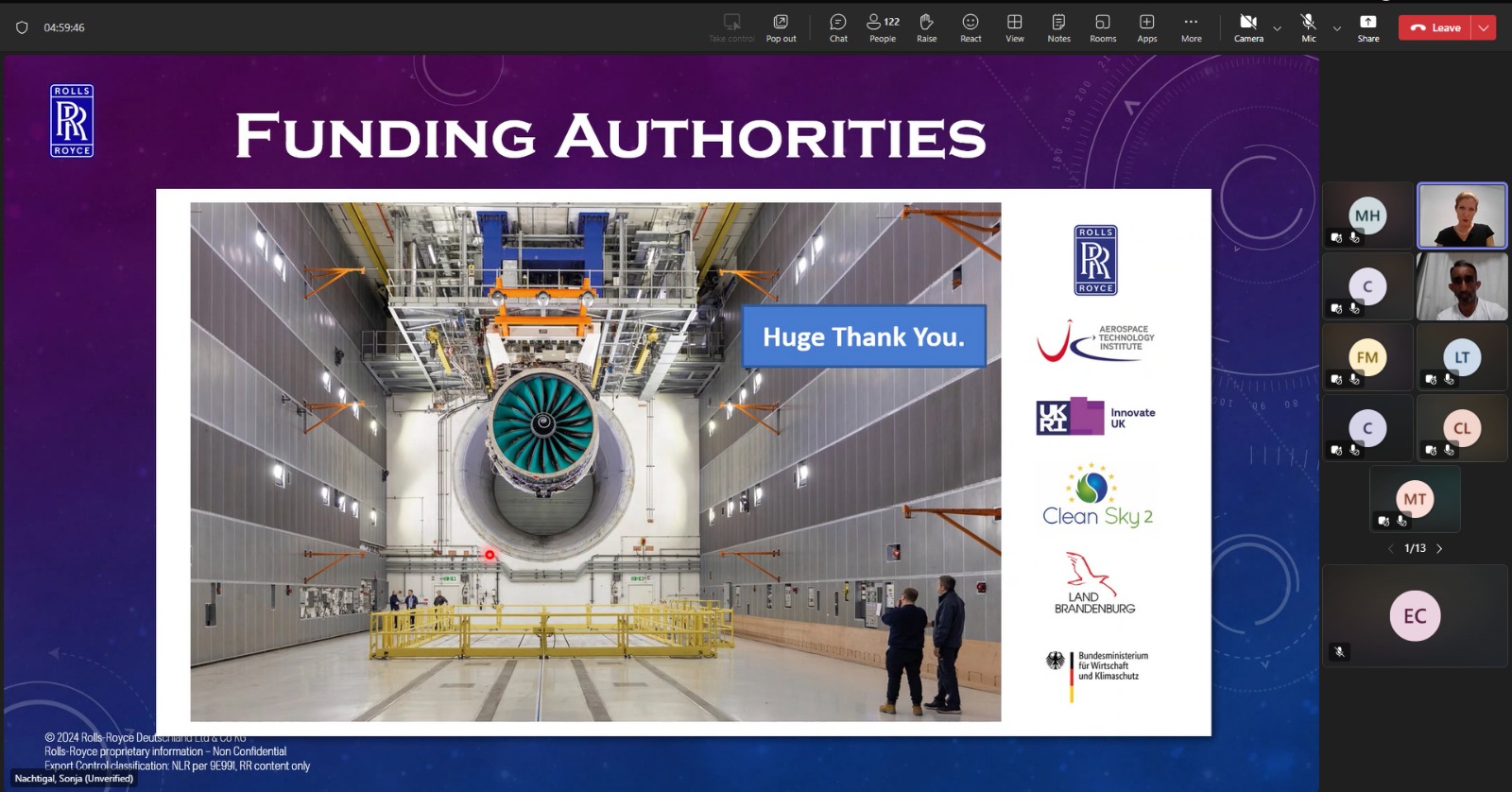
Task: Select the MT participant tile
Action: [x=1415, y=499]
